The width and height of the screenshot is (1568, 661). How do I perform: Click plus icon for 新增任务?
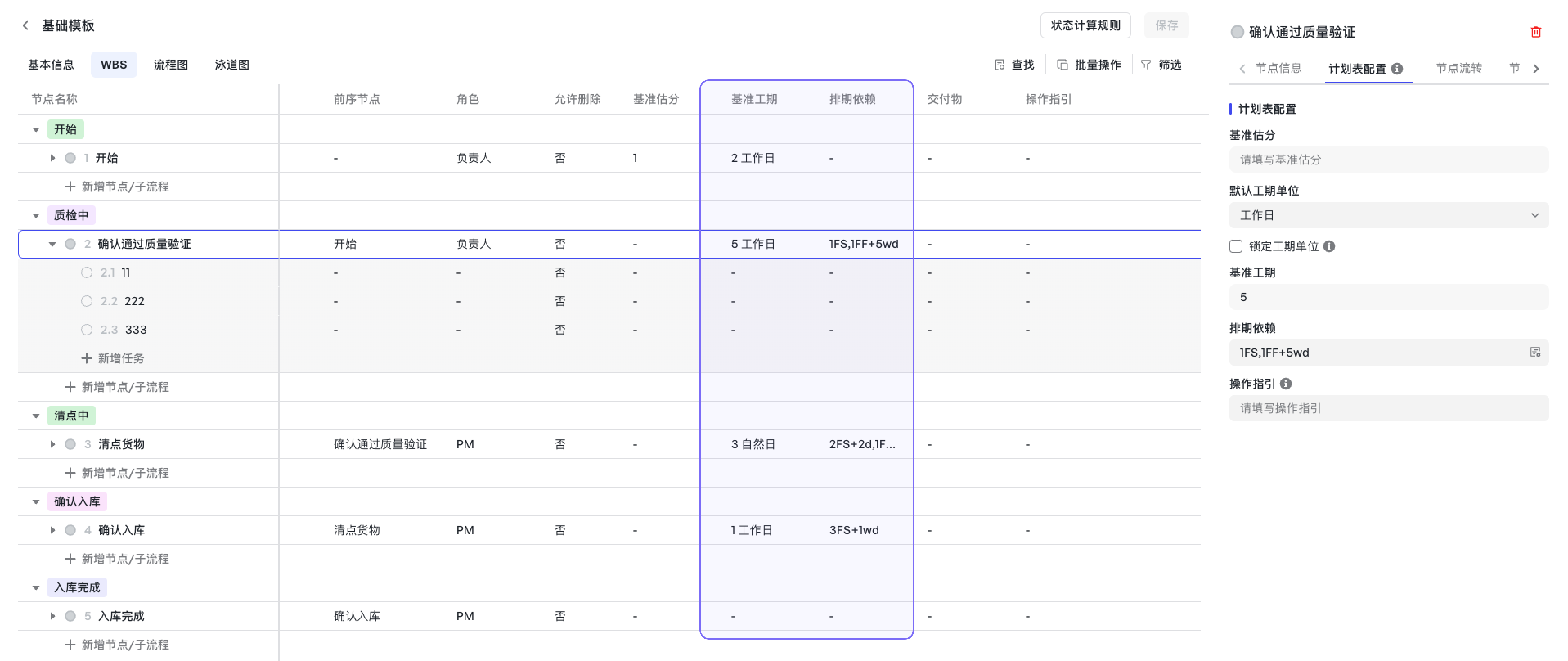click(x=86, y=358)
